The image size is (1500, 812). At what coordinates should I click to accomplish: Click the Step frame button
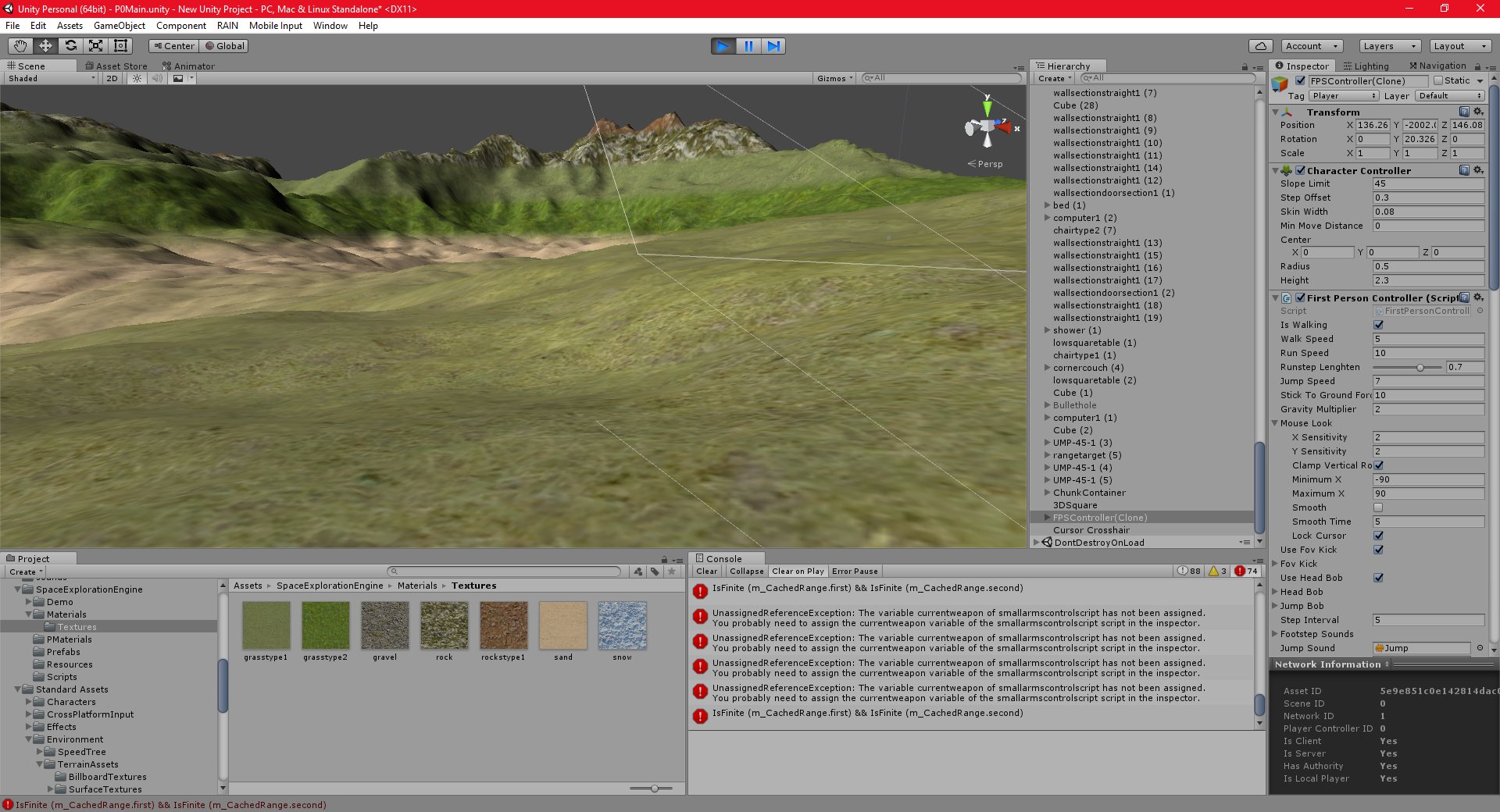pyautogui.click(x=773, y=46)
